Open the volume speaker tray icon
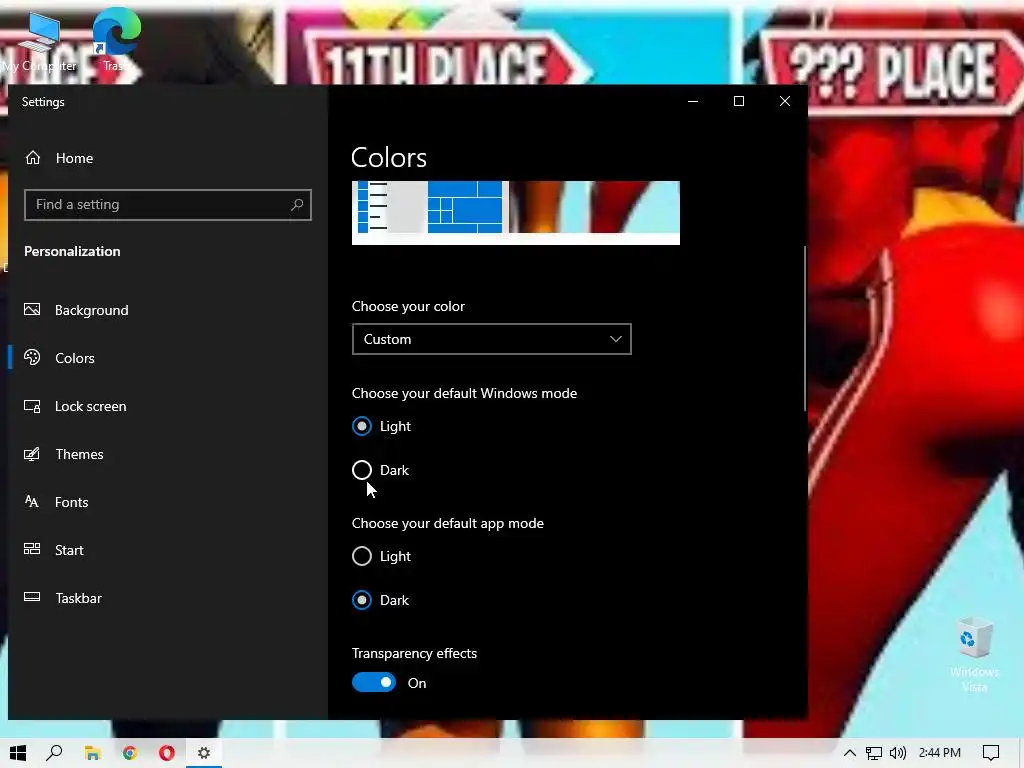 [898, 753]
